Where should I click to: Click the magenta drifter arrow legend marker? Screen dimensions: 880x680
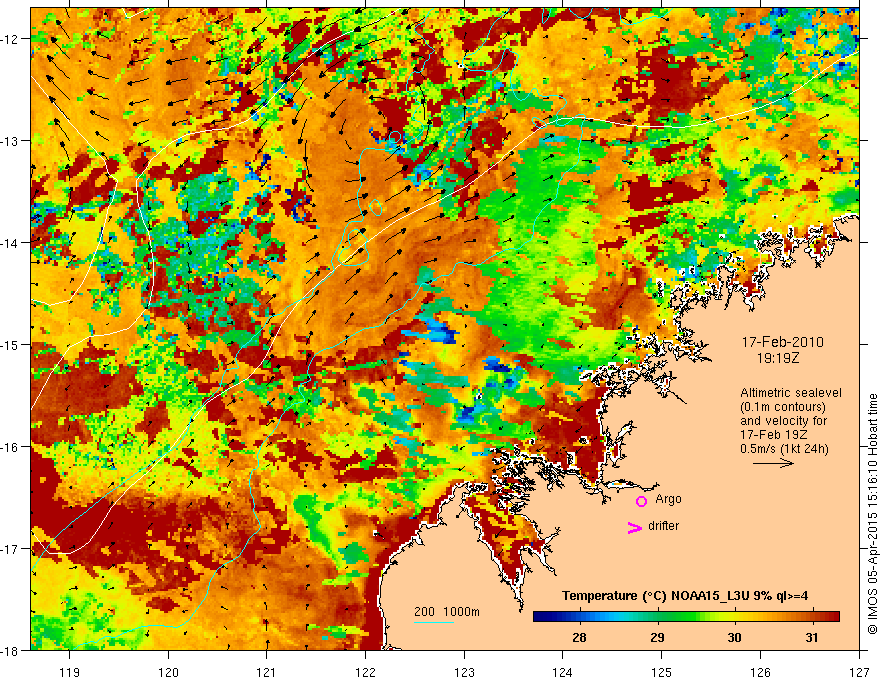pos(635,528)
